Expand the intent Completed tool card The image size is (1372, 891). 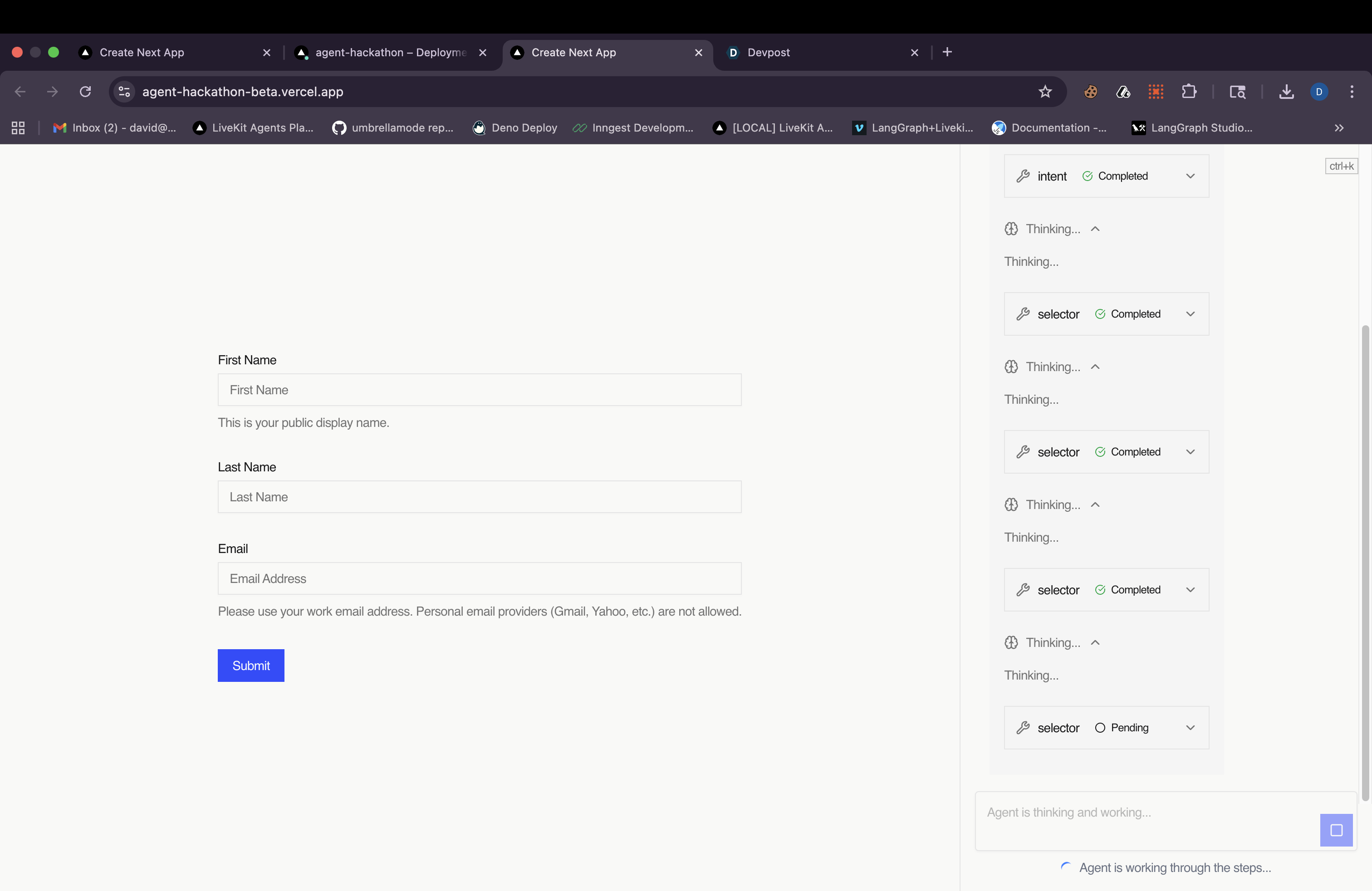pos(1190,176)
